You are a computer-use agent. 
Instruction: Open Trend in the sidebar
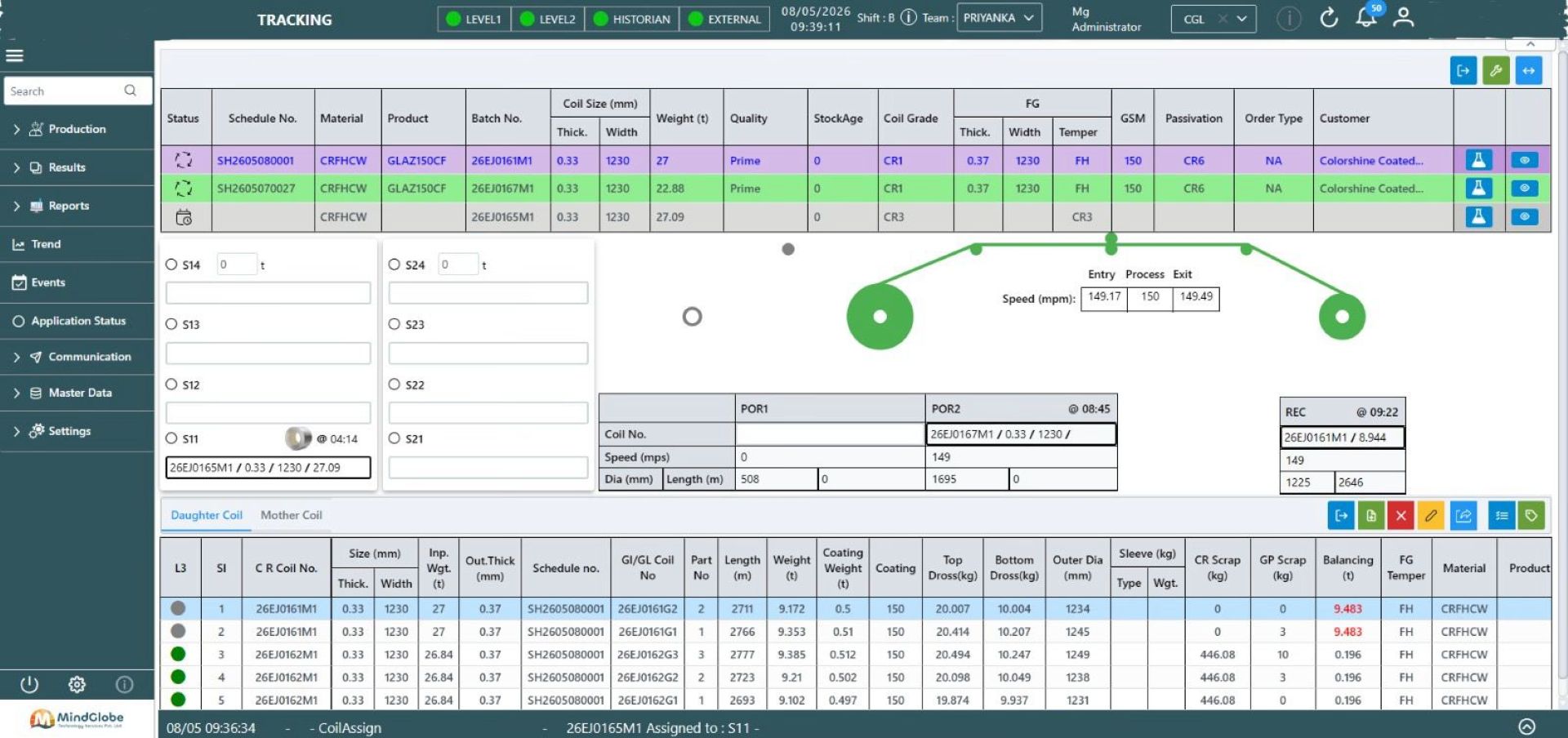(77, 244)
